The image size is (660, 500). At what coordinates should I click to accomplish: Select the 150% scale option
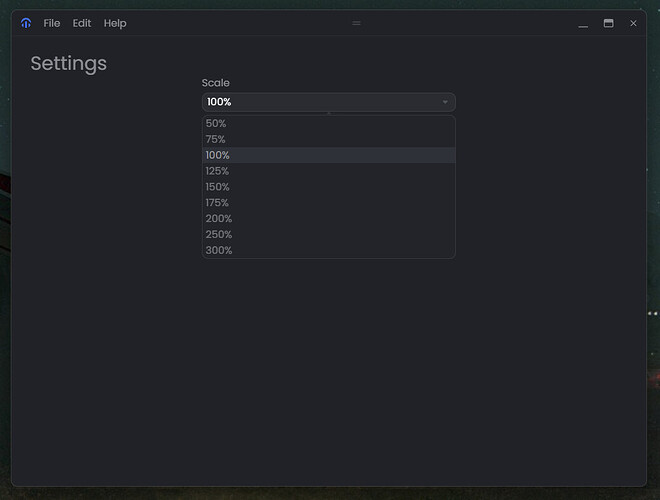pyautogui.click(x=218, y=187)
